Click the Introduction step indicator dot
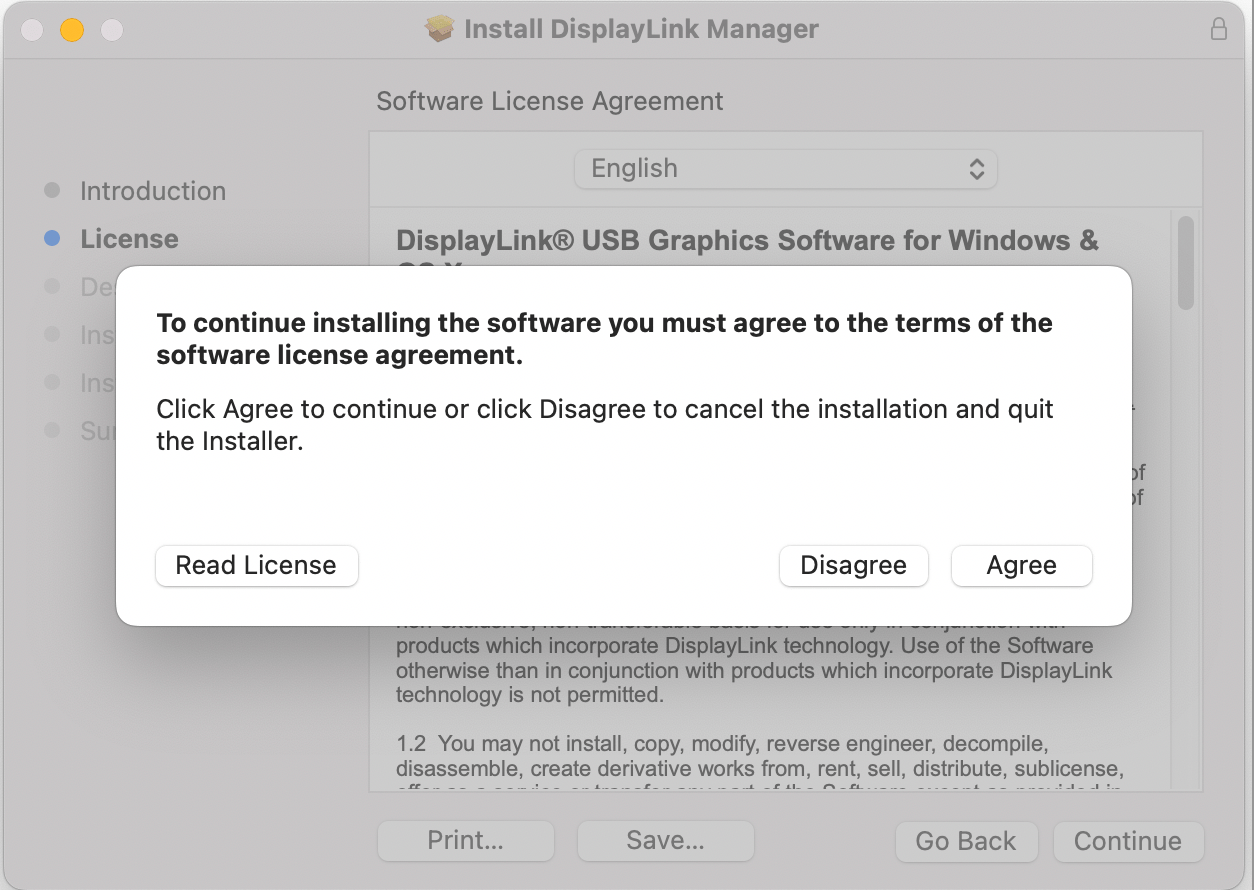Image resolution: width=1254 pixels, height=890 pixels. click(x=53, y=190)
